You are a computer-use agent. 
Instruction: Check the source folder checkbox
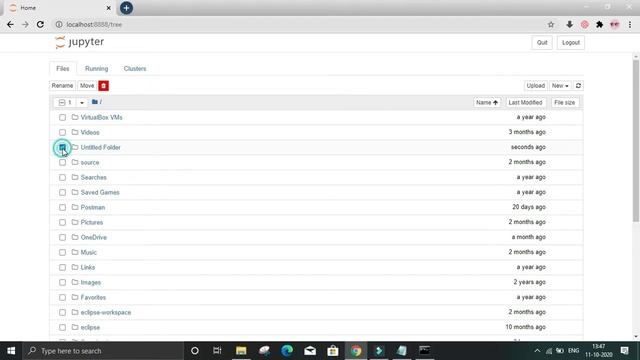pos(62,162)
